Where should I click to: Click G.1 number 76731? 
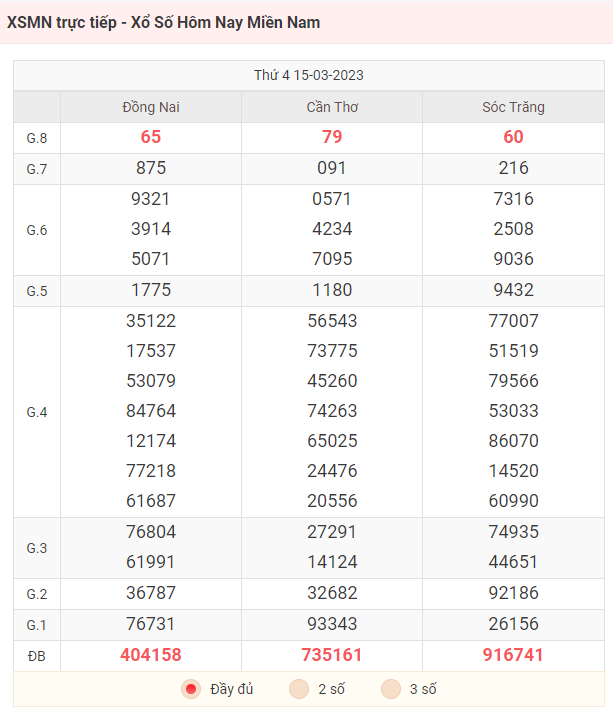151,624
